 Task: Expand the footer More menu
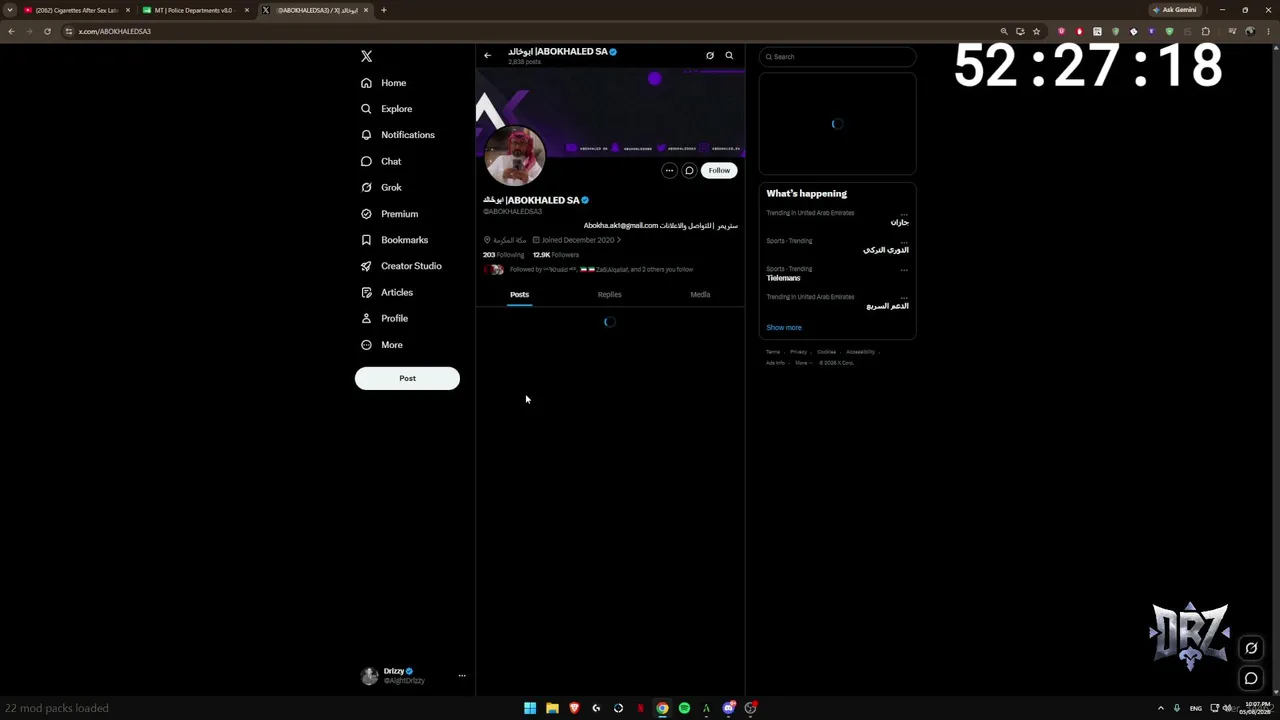(802, 363)
